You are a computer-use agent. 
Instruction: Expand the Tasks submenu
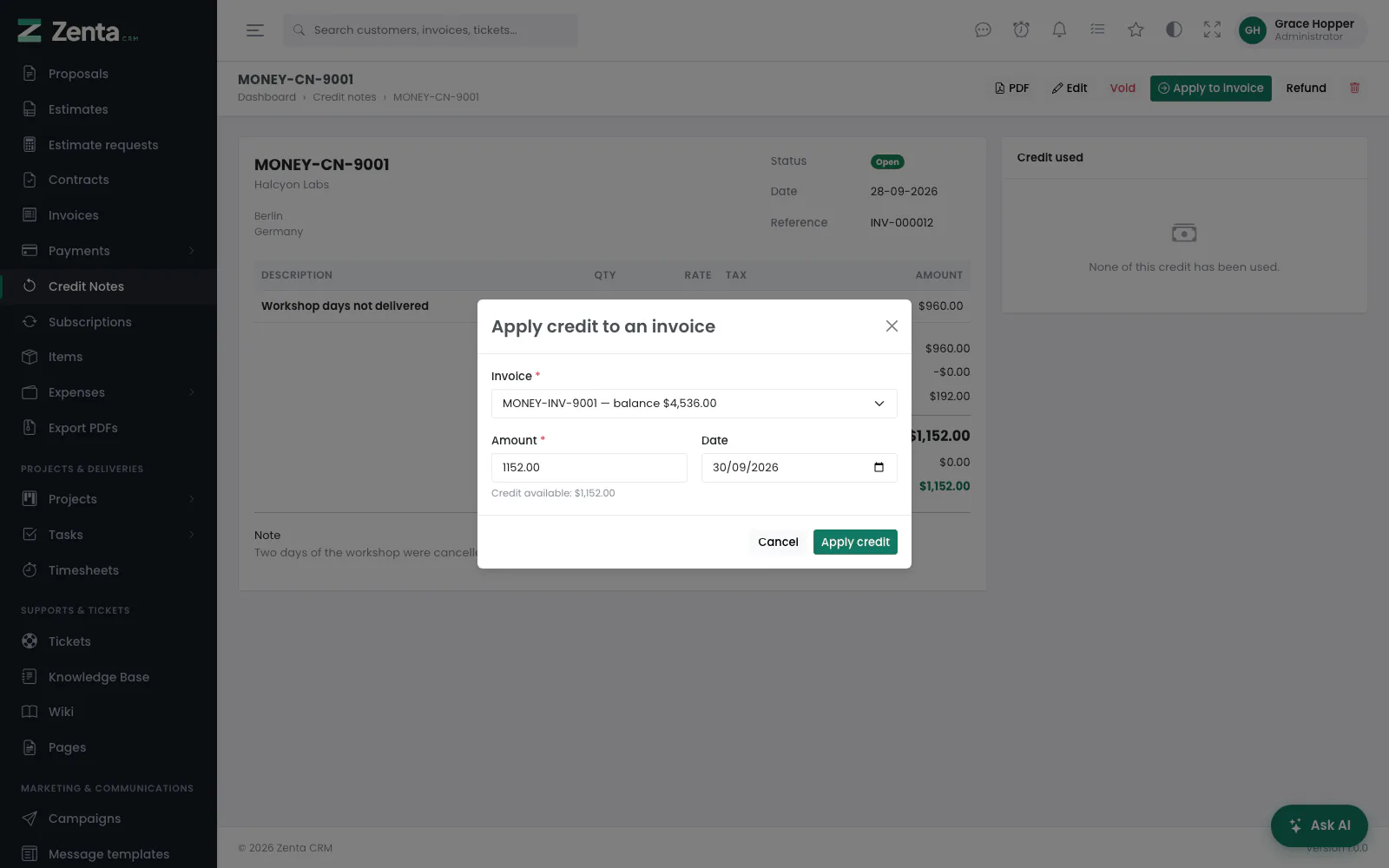[x=109, y=535]
